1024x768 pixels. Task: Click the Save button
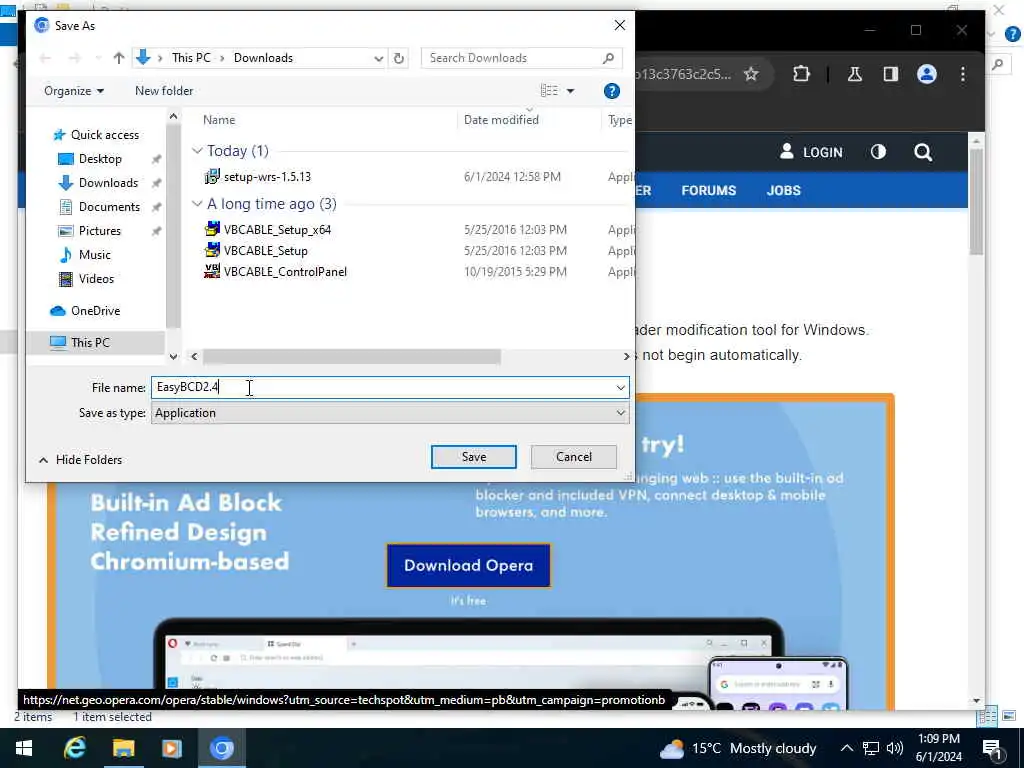point(473,457)
